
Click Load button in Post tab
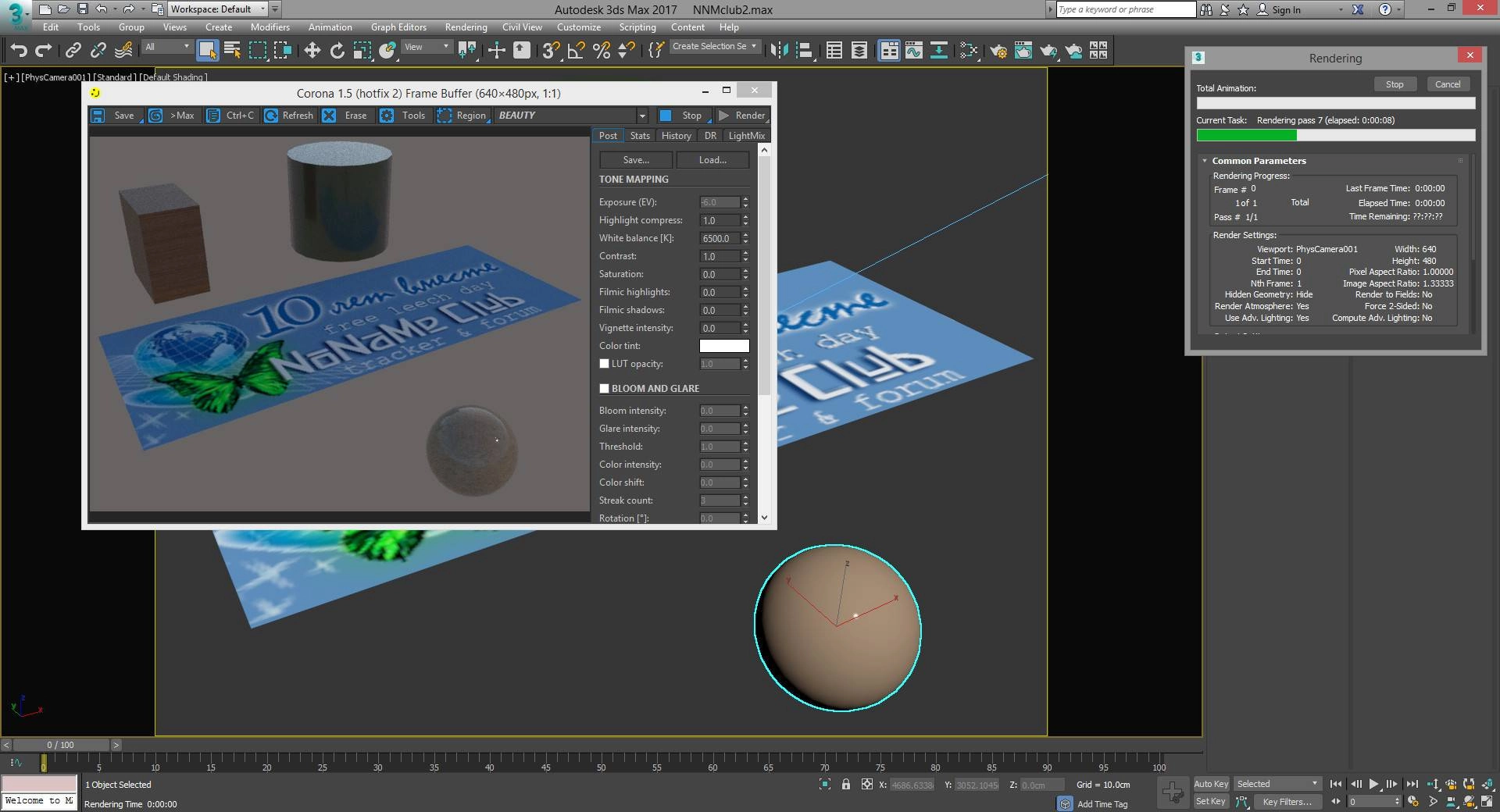tap(712, 160)
